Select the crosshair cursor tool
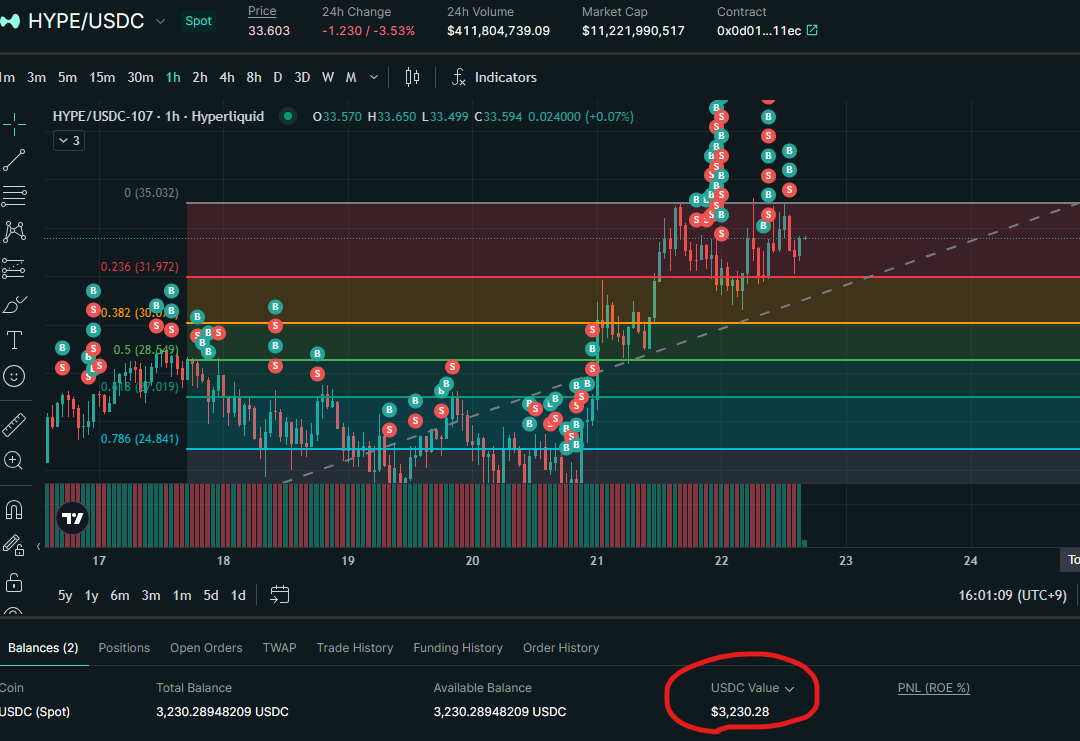The width and height of the screenshot is (1080, 741). pos(14,124)
